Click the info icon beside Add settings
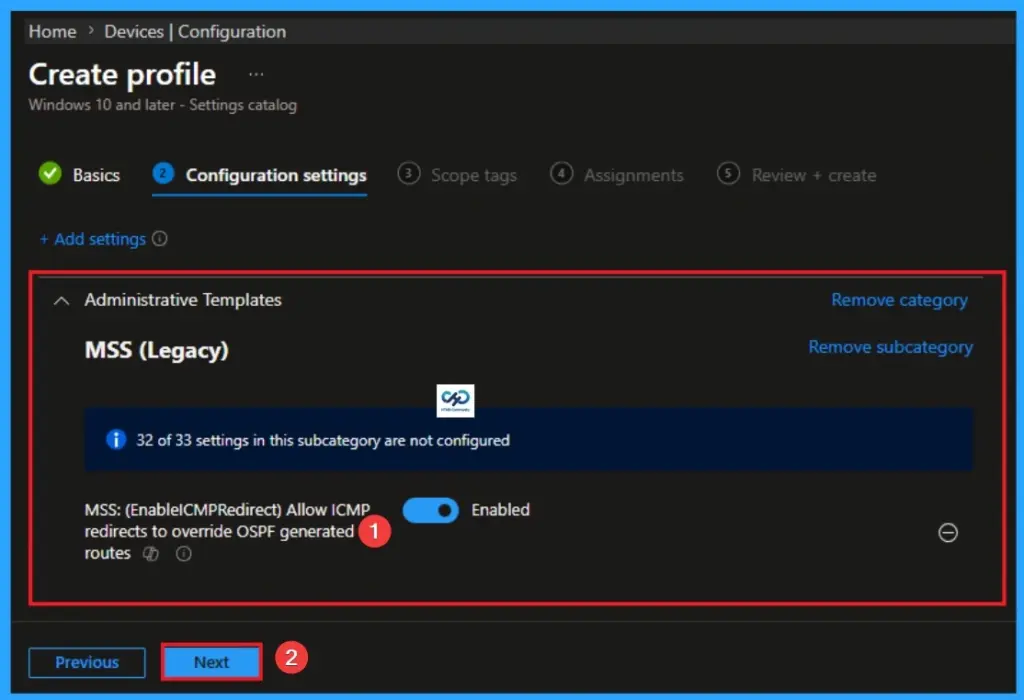Screen dimensions: 1024x700 tap(161, 239)
